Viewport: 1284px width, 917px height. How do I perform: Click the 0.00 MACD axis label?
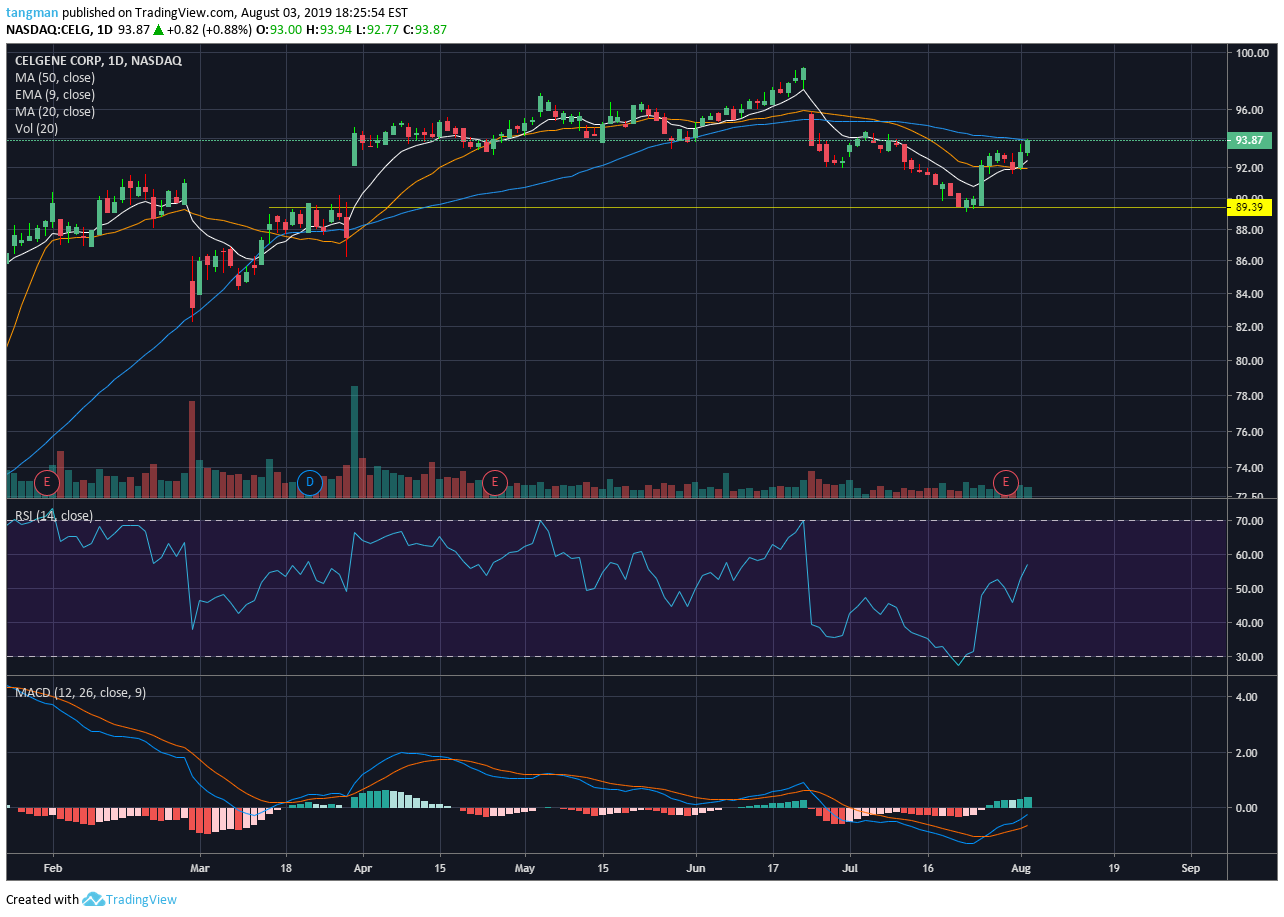[1246, 808]
